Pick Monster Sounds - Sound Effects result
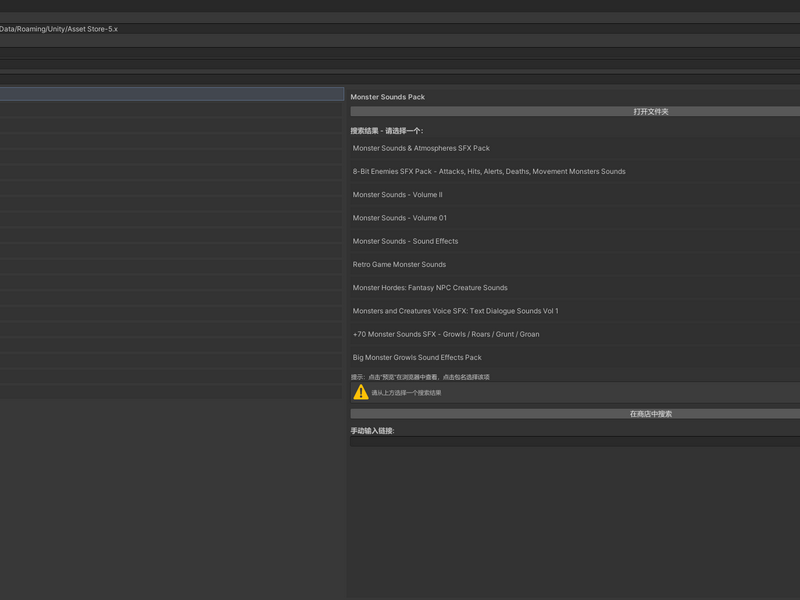Viewport: 800px width, 600px height. (405, 241)
